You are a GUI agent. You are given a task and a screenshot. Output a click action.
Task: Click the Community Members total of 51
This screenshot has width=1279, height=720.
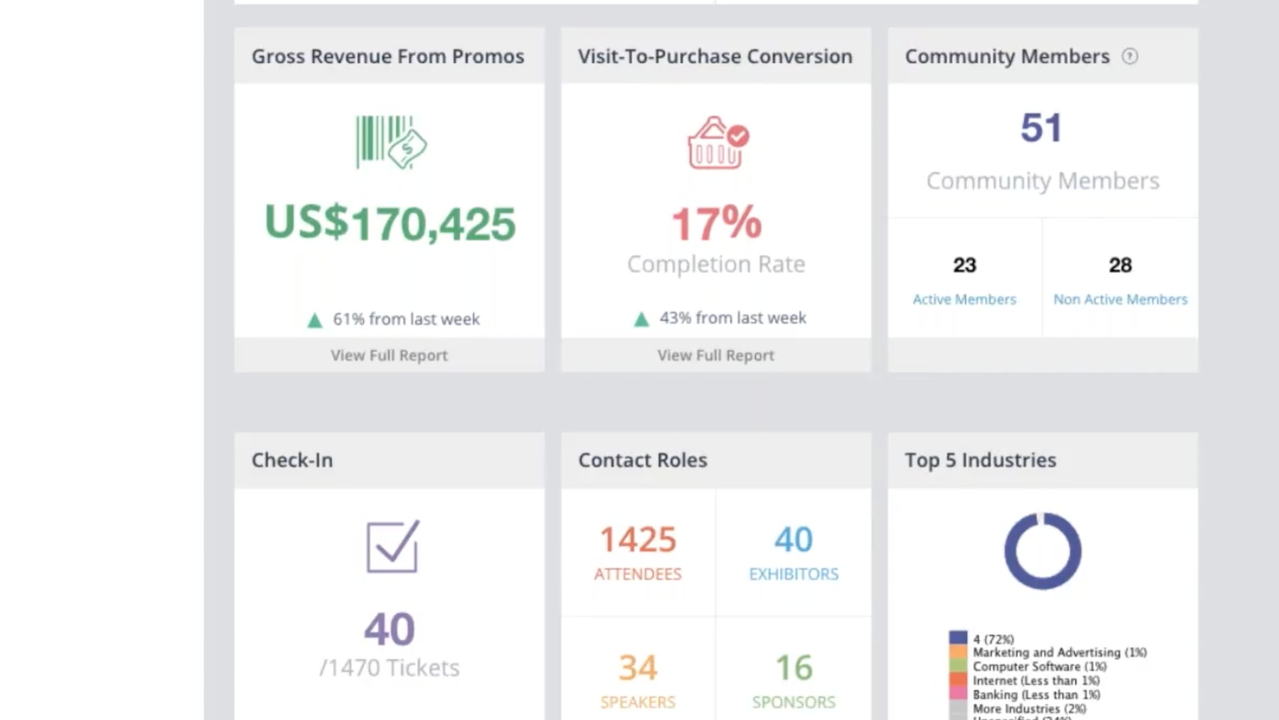[1042, 127]
